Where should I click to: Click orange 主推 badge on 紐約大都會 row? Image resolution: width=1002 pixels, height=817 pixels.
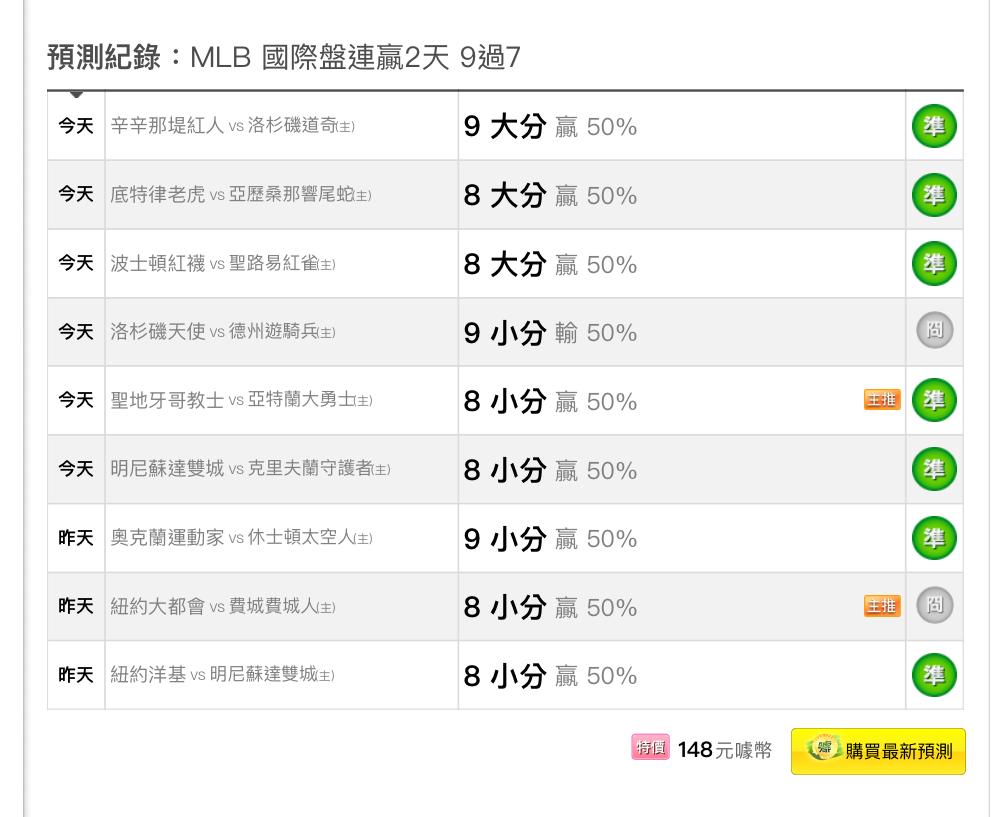click(881, 606)
